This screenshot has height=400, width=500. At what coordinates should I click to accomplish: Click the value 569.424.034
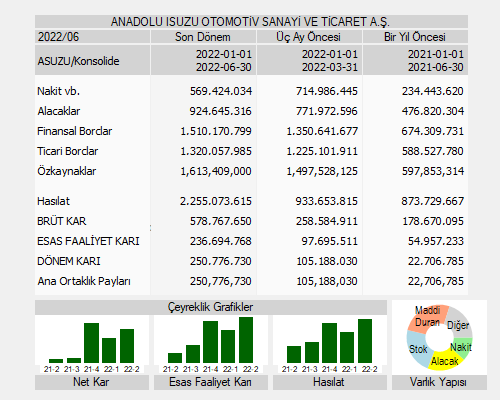(221, 91)
